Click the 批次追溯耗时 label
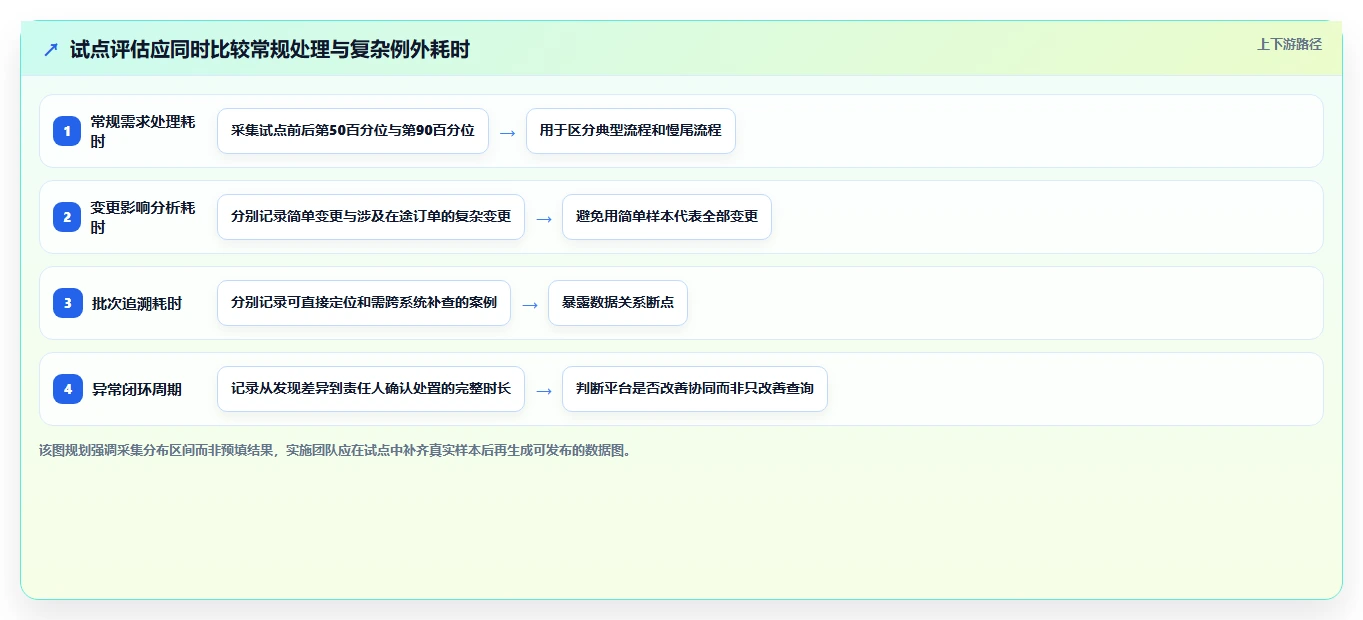The height and width of the screenshot is (620, 1363). (x=137, y=303)
